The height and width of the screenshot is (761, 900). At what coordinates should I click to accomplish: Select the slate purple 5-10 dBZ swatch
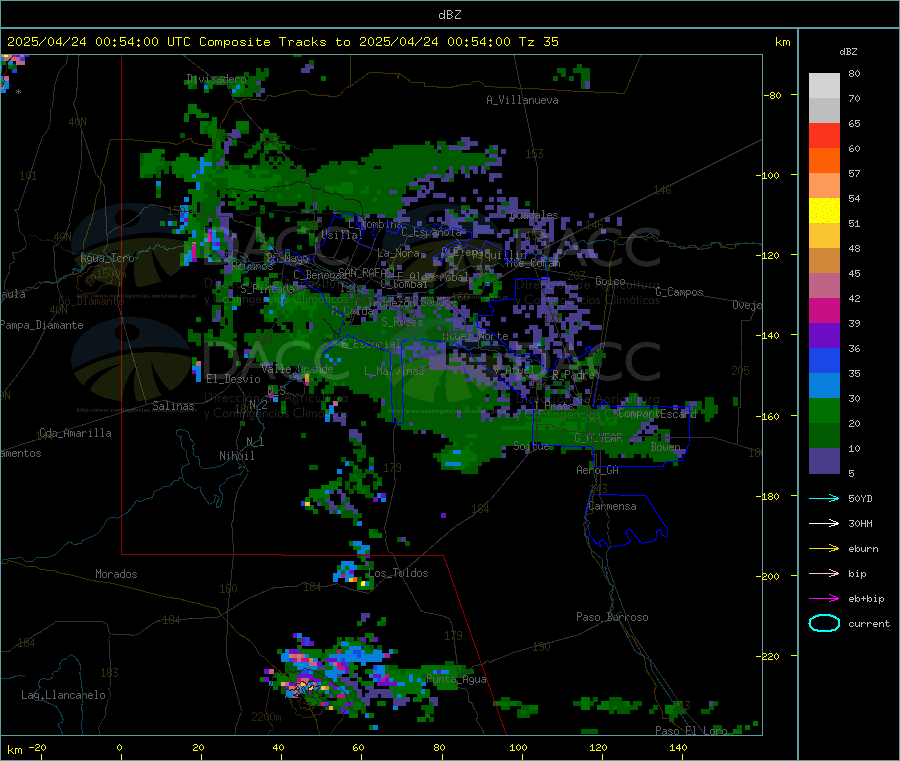(x=824, y=461)
